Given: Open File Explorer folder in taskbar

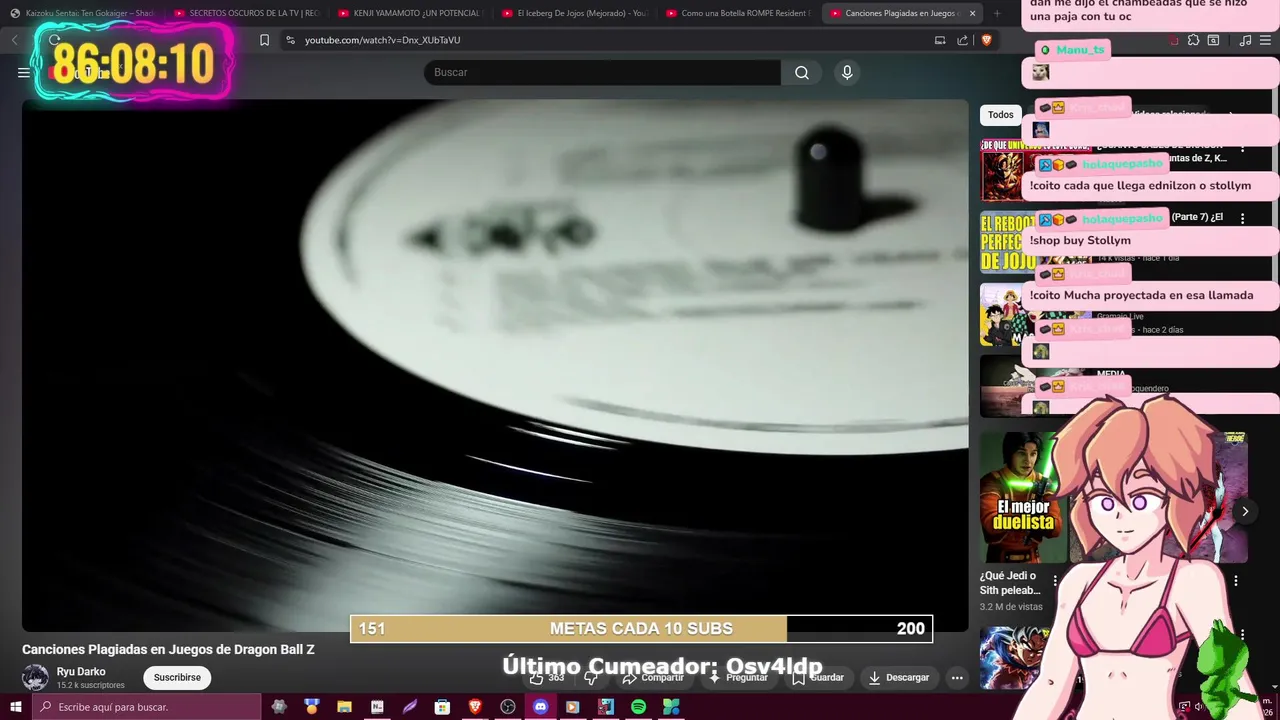Looking at the screenshot, I should (x=344, y=707).
